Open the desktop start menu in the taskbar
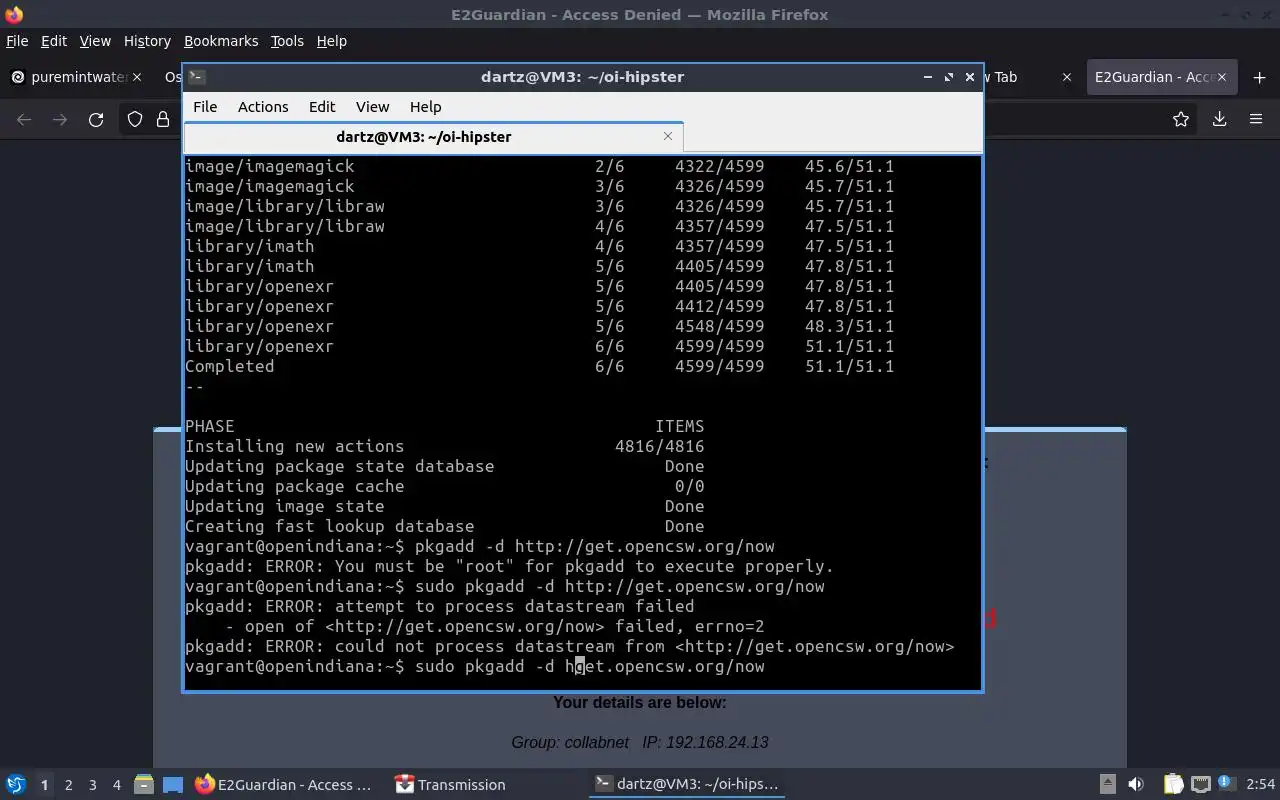1280x800 pixels. click(x=15, y=785)
